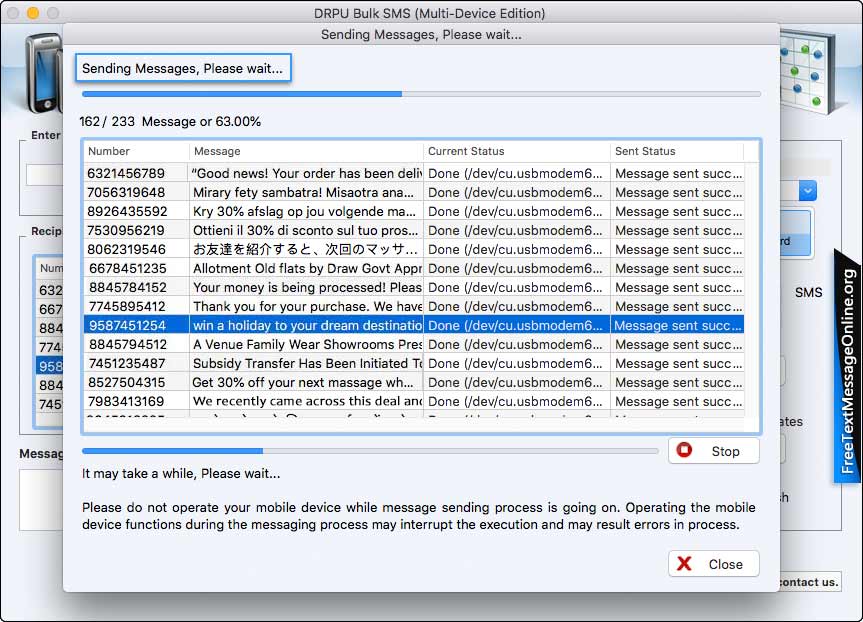Screen dimensions: 863x622
Task: Click the '162 / 233 Message or 63.00%' counter
Action: [x=170, y=121]
